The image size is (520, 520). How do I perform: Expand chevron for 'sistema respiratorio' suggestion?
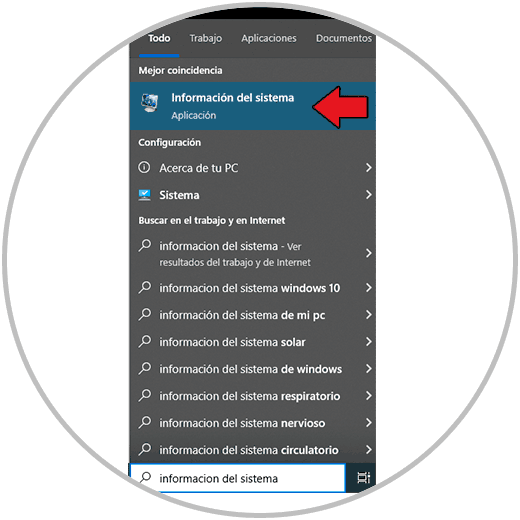368,396
